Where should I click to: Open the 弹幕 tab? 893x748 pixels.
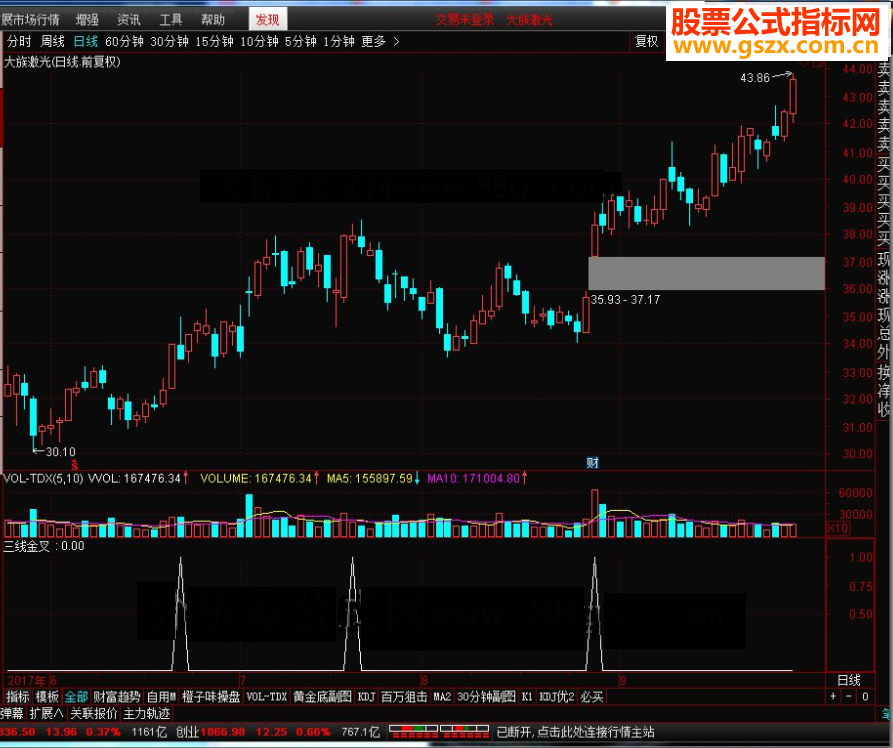(x=12, y=714)
